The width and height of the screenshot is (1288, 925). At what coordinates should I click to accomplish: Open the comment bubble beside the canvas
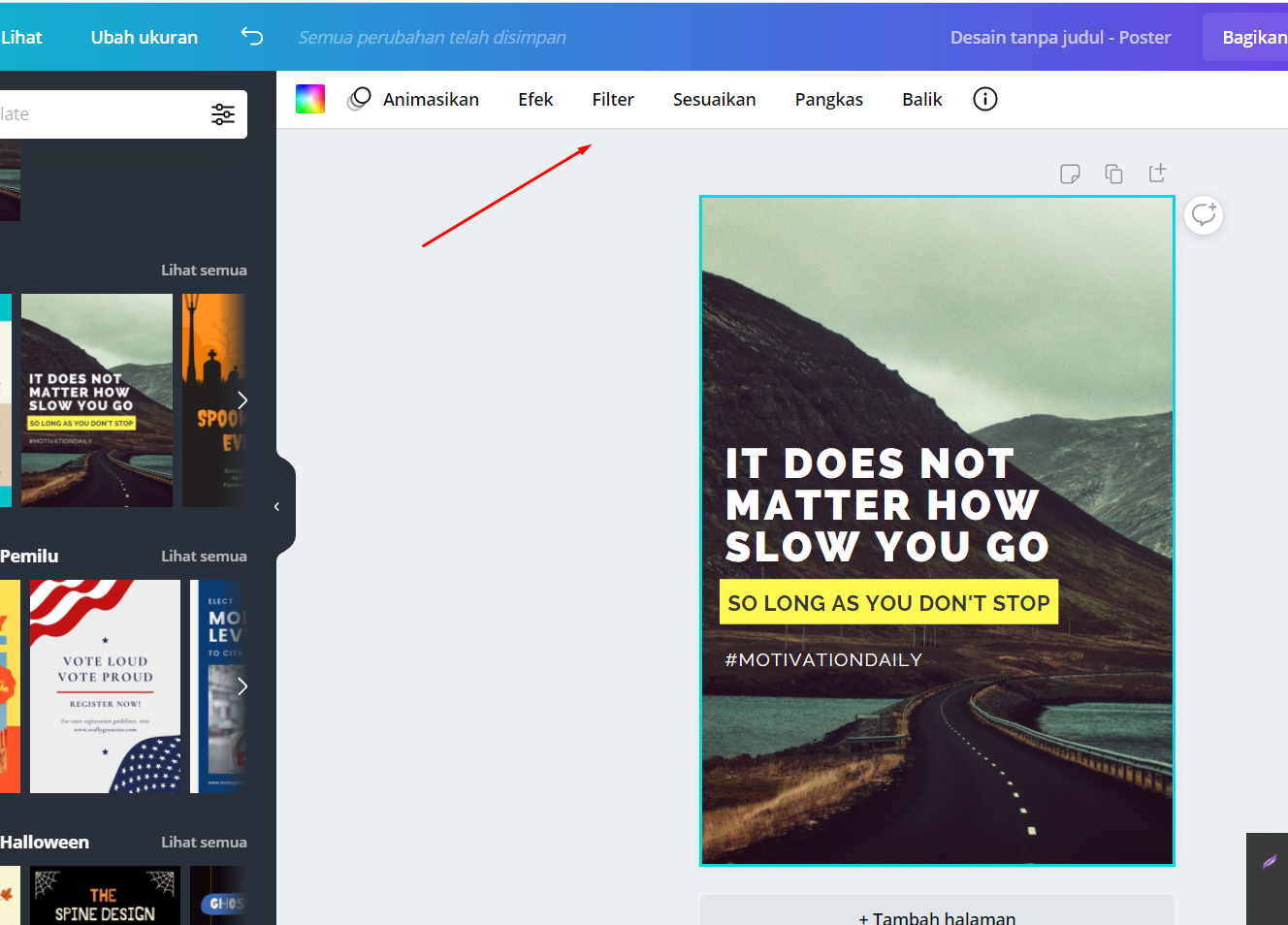pos(1204,215)
